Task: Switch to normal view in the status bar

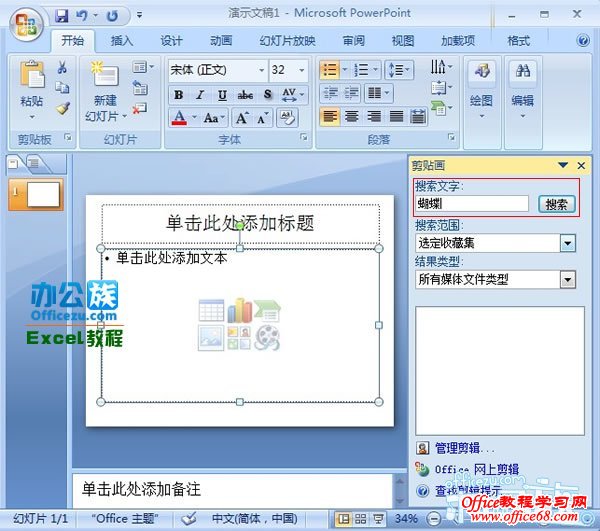Action: pyautogui.click(x=343, y=519)
